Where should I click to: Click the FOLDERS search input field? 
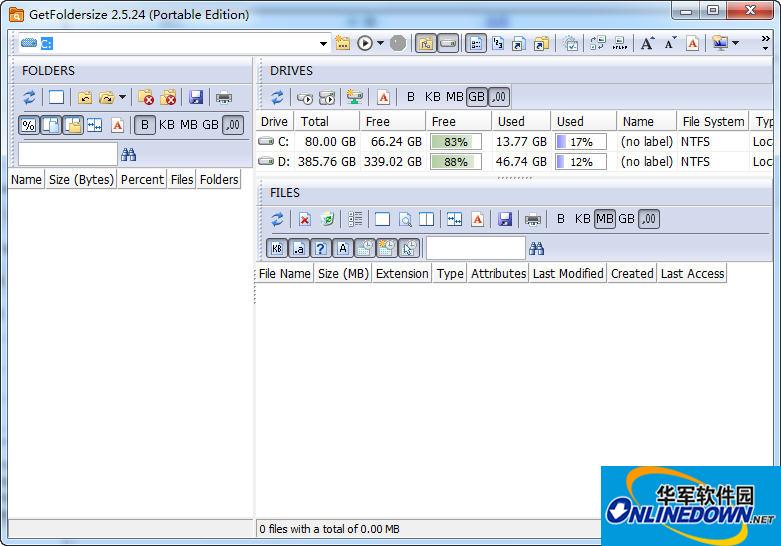pos(68,154)
